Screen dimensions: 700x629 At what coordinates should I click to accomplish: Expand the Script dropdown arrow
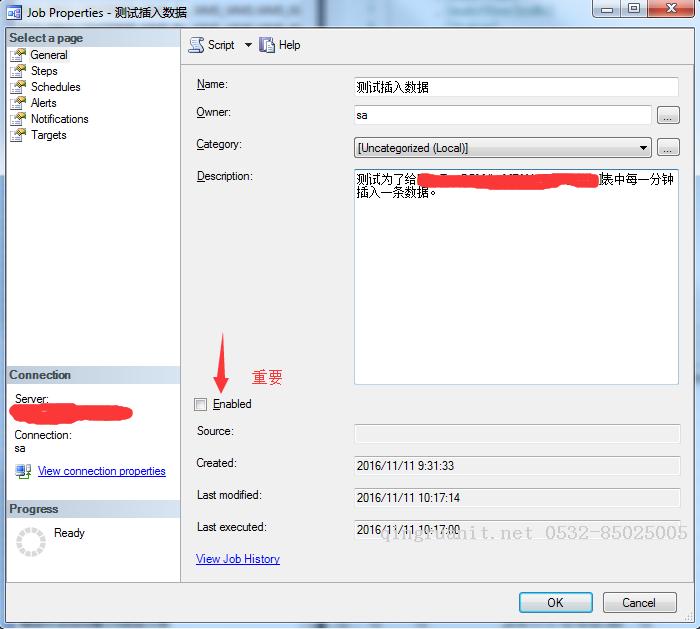point(248,45)
